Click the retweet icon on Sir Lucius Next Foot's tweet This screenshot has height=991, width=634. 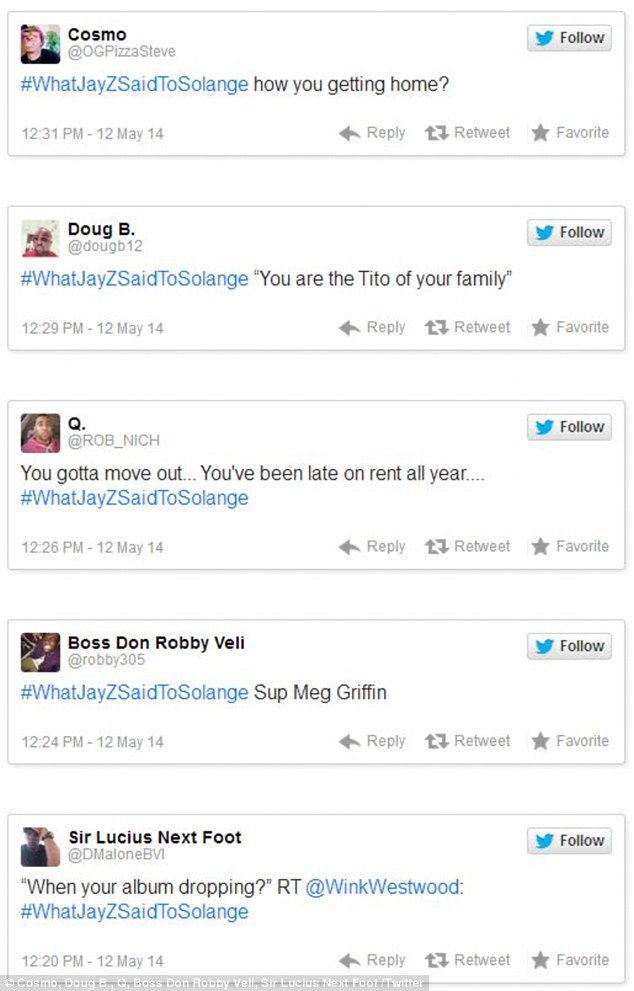coord(436,961)
